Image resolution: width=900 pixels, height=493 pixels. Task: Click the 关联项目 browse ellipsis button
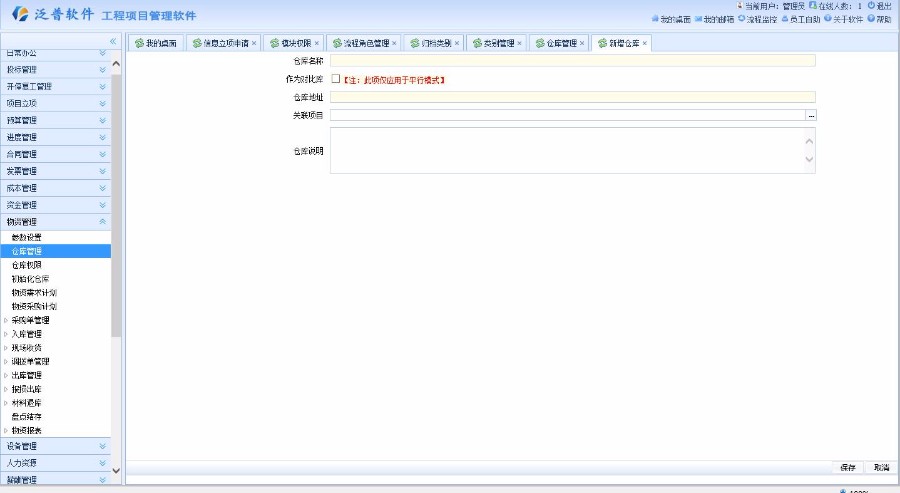point(812,116)
